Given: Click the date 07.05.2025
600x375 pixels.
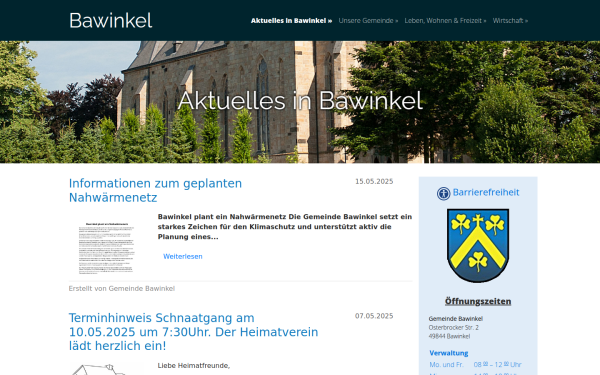Looking at the screenshot, I should coord(374,316).
